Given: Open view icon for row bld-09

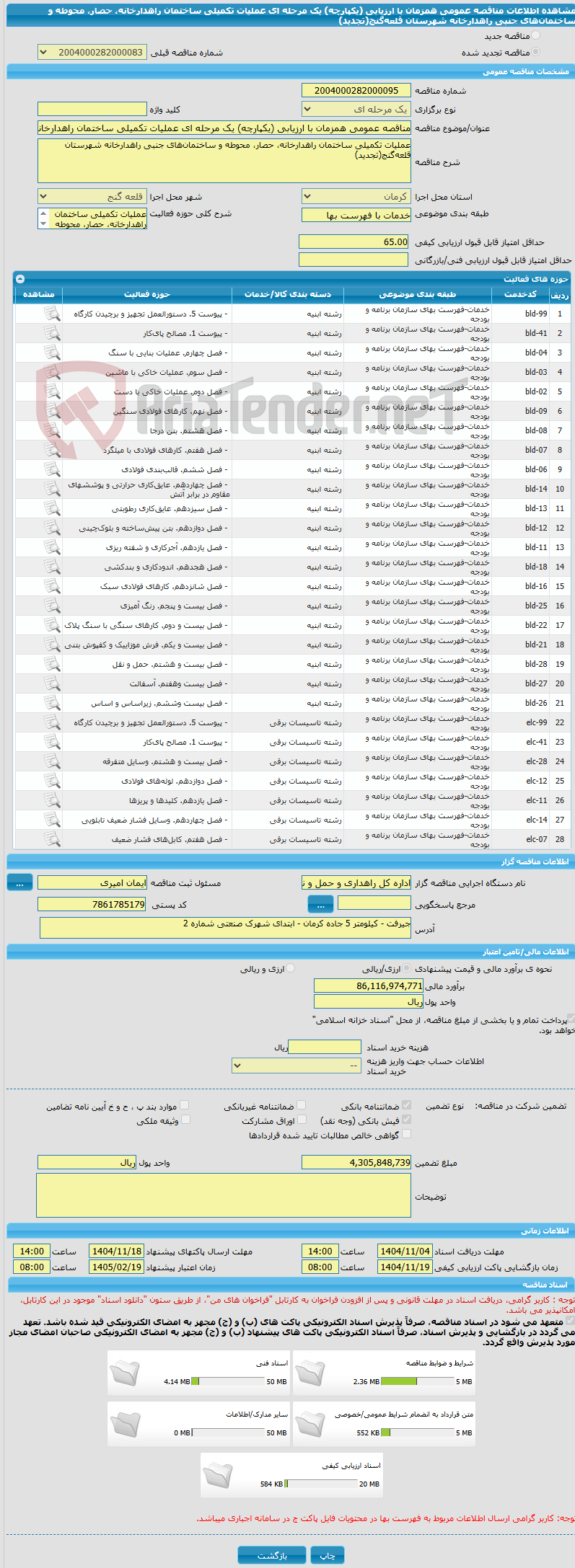Looking at the screenshot, I should (52, 411).
